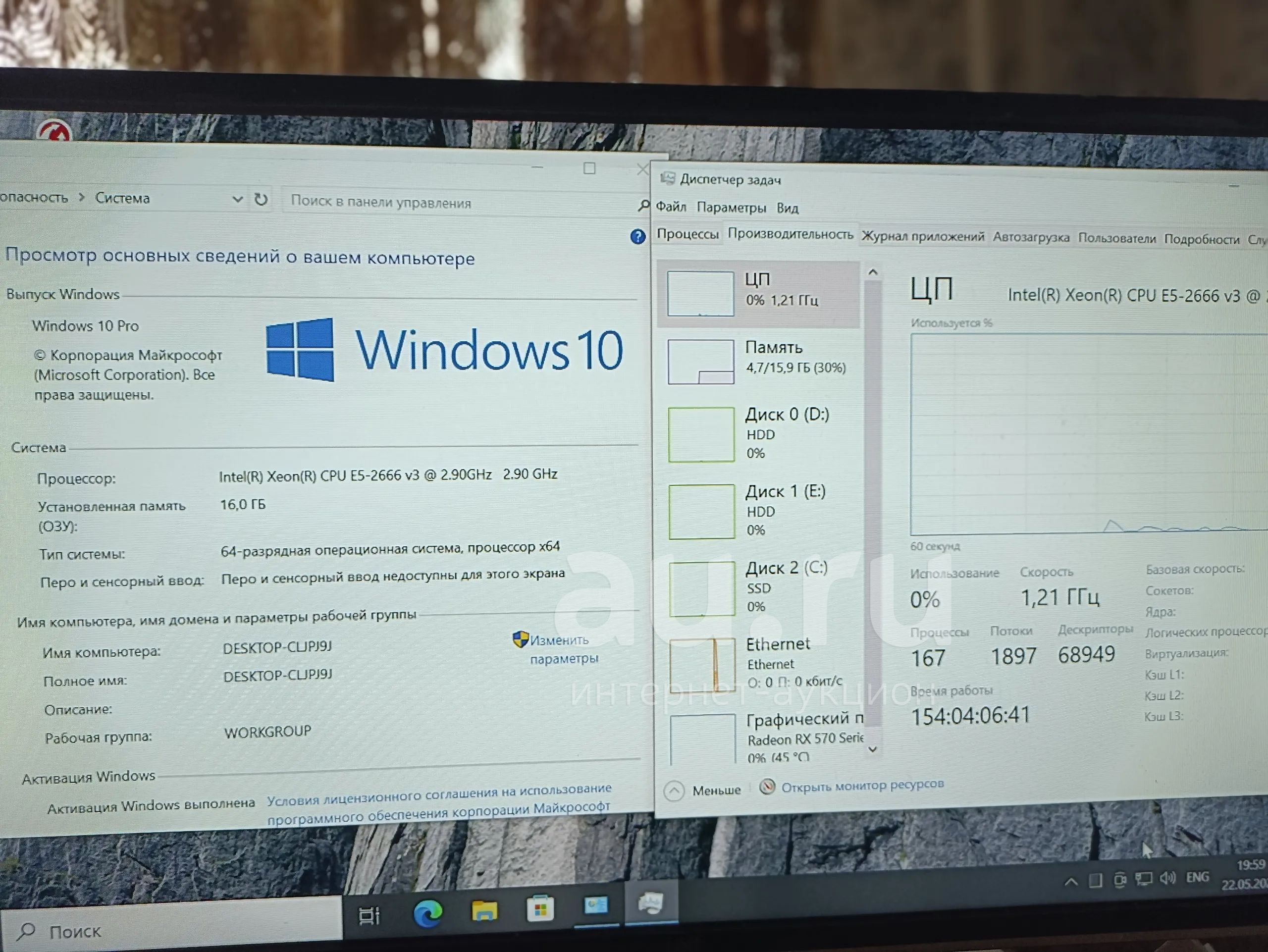This screenshot has height=952, width=1268.
Task: Select Диск 0 (D:) item
Action: (759, 434)
